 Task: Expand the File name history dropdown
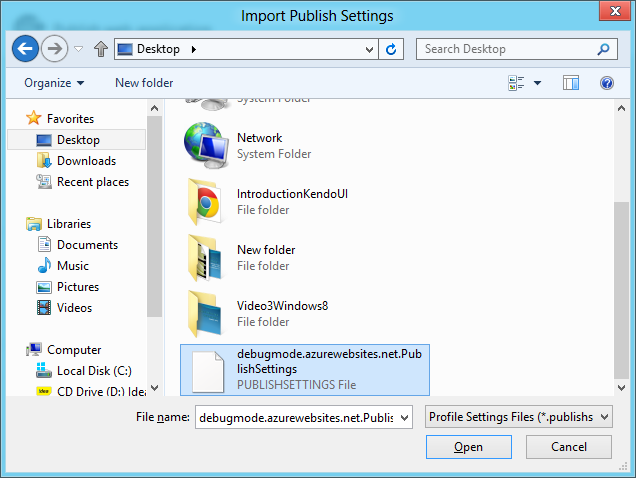click(x=404, y=417)
